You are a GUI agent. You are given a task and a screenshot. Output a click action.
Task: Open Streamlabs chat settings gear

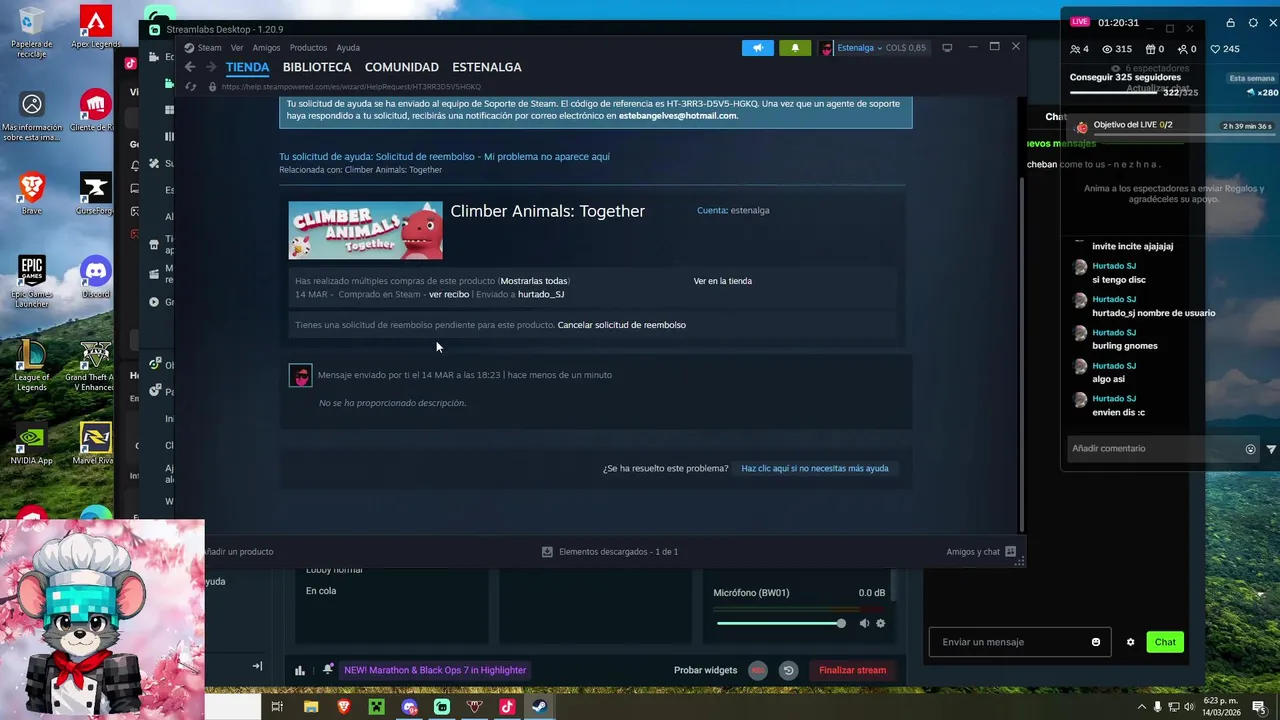pyautogui.click(x=1131, y=642)
